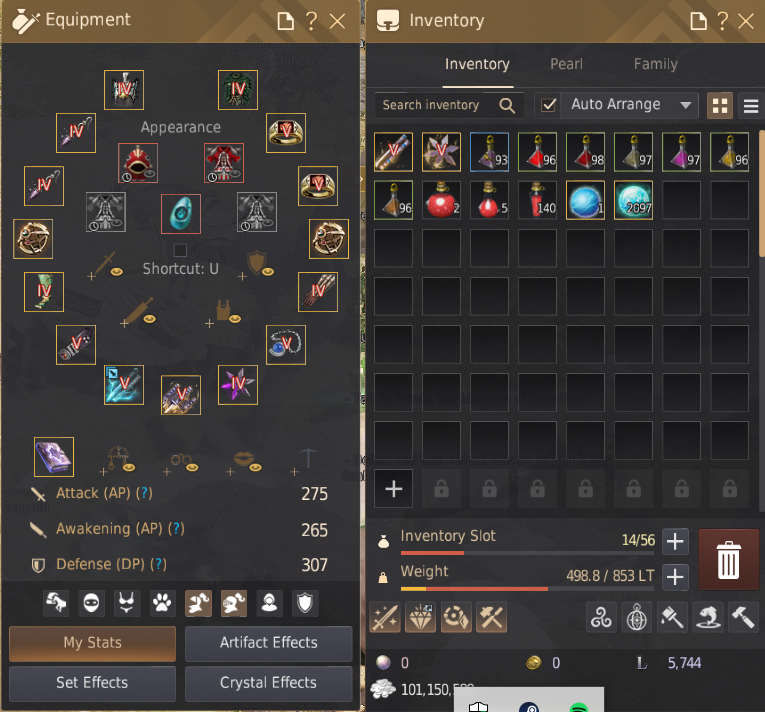Increase weight limit with plus button
Image resolution: width=765 pixels, height=712 pixels.
(675, 577)
